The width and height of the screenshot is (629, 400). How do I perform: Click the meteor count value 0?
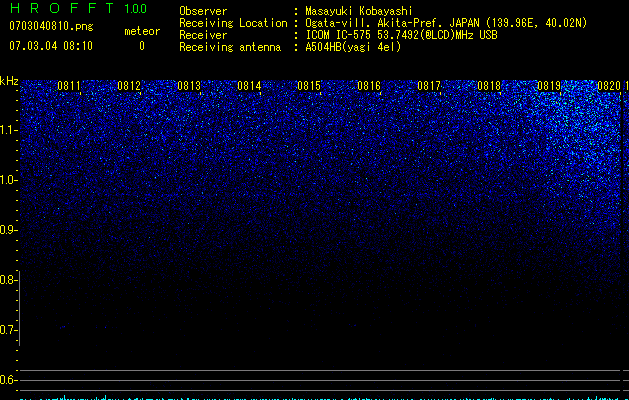(142, 46)
